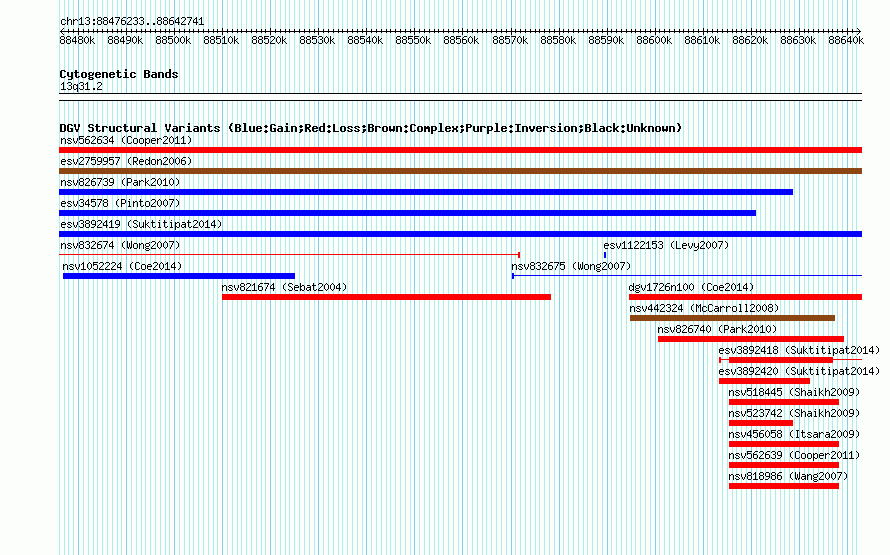Open the nsv456058 (Itsara2009) label

pyautogui.click(x=794, y=434)
